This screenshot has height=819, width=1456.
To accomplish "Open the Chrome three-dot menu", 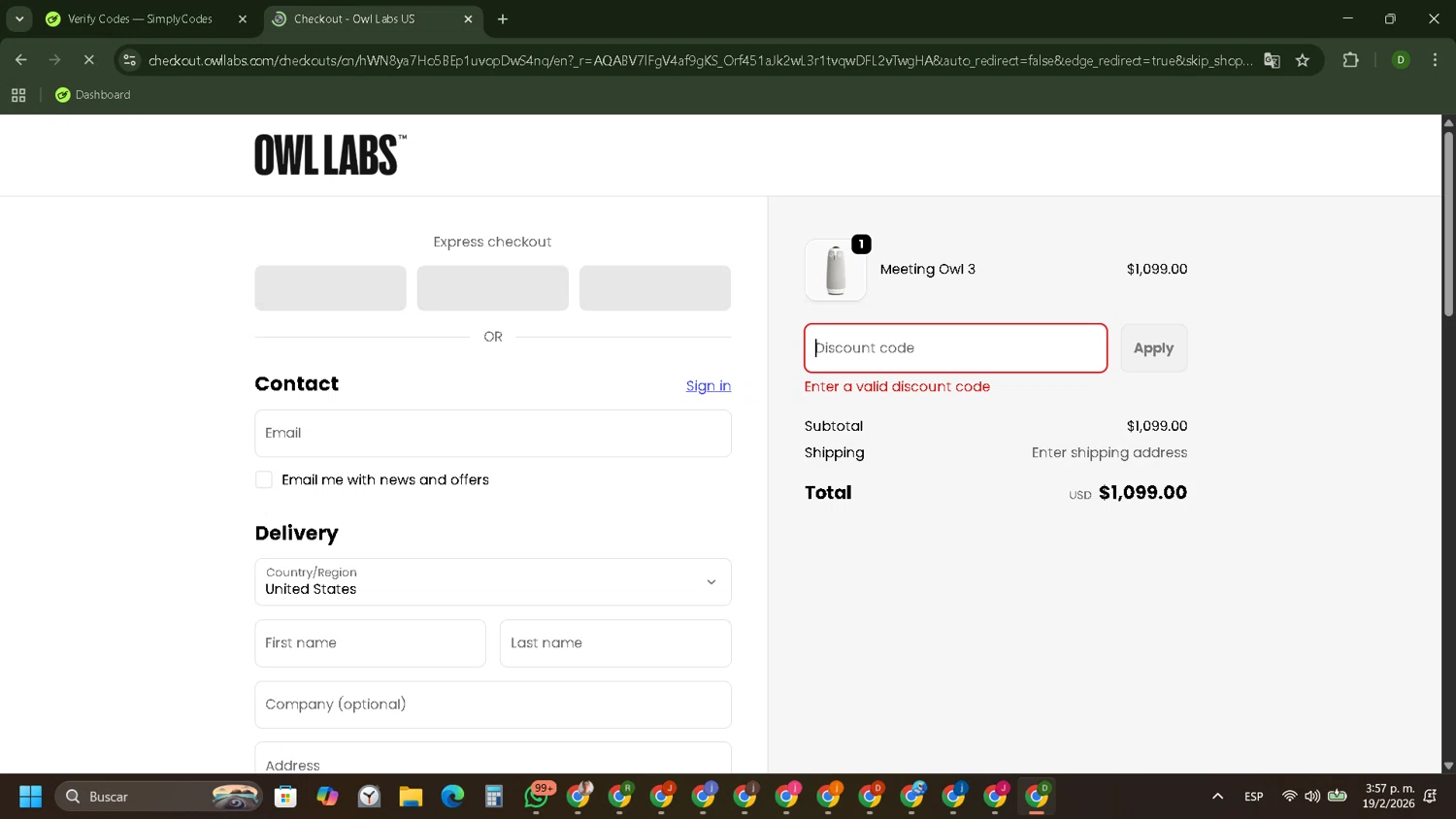I will click(x=1435, y=60).
